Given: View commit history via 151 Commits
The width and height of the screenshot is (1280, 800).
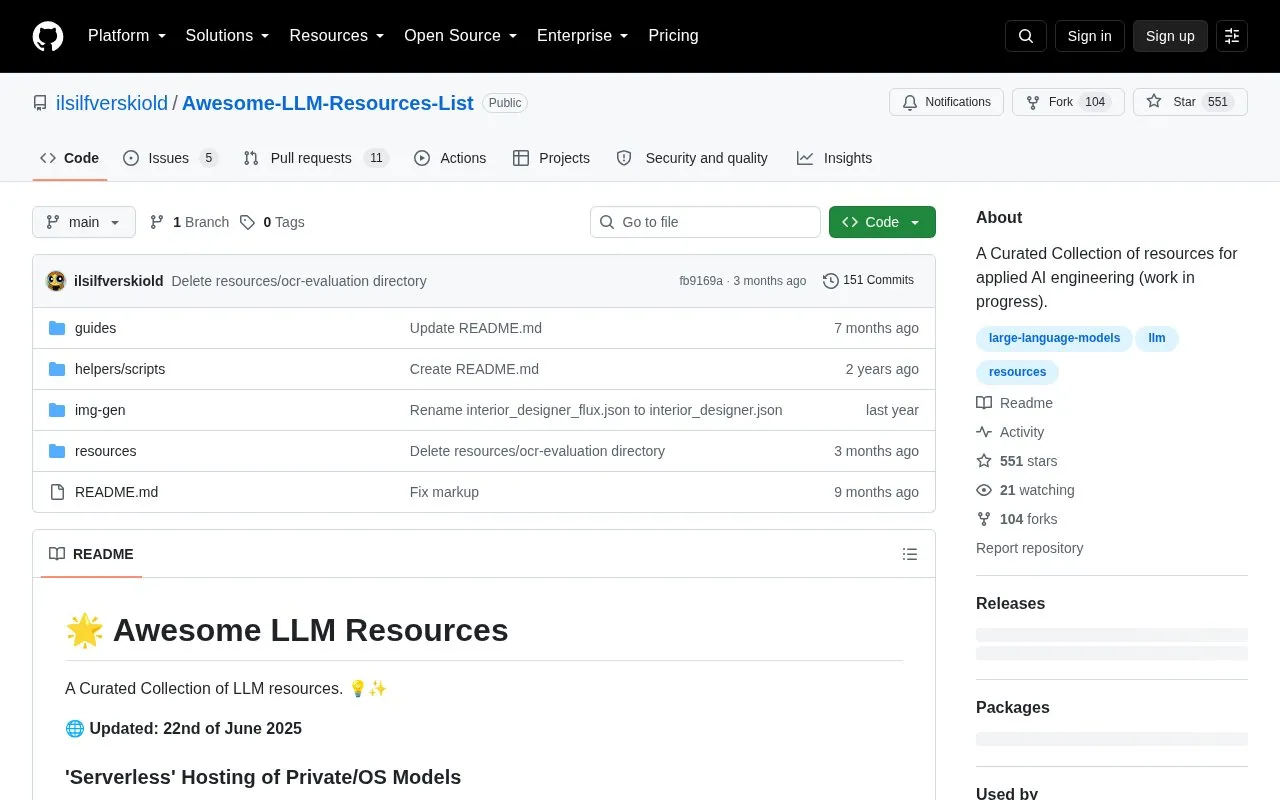Looking at the screenshot, I should click(x=868, y=281).
